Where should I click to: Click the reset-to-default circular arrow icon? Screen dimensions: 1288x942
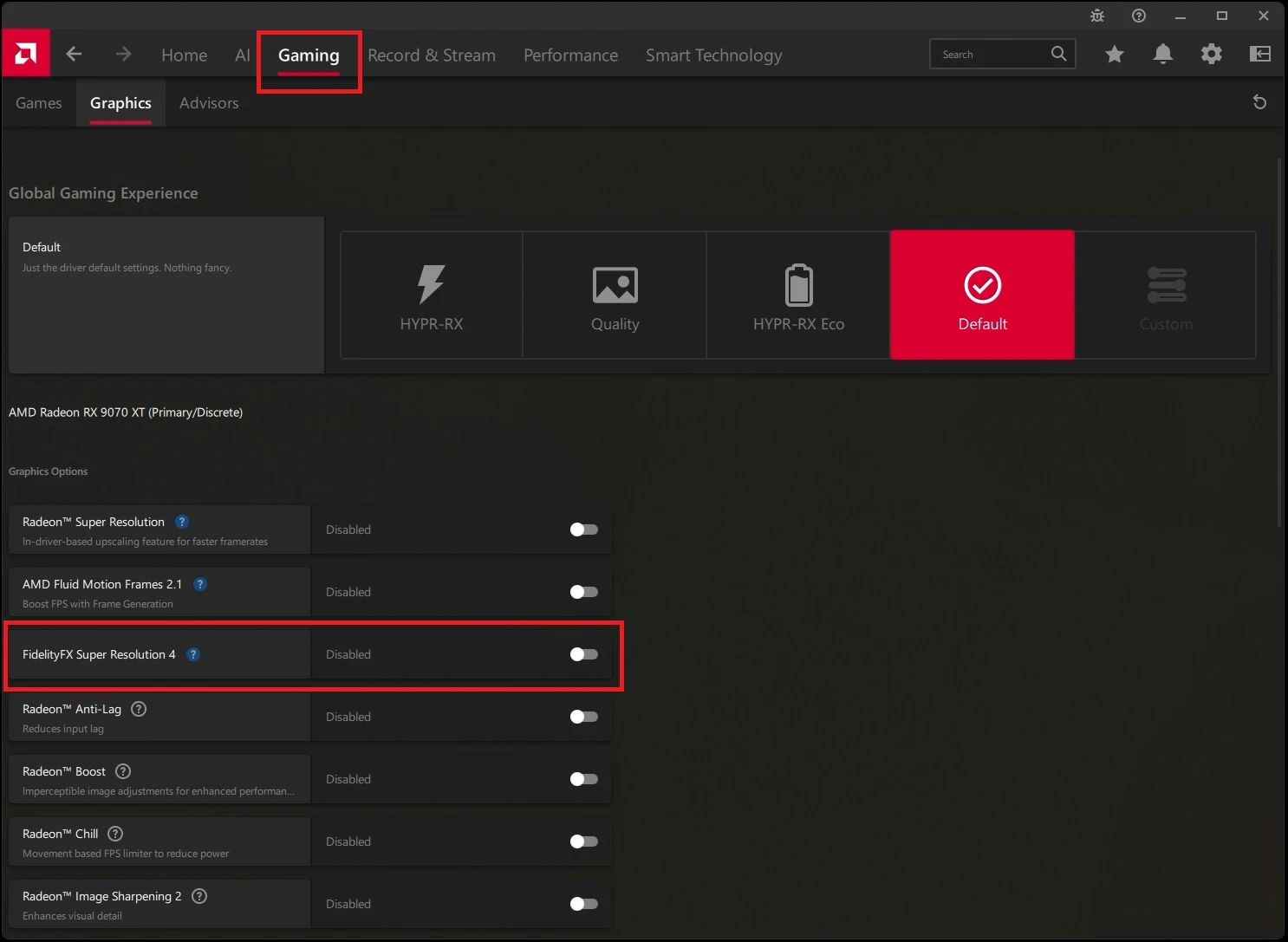pyautogui.click(x=1259, y=101)
